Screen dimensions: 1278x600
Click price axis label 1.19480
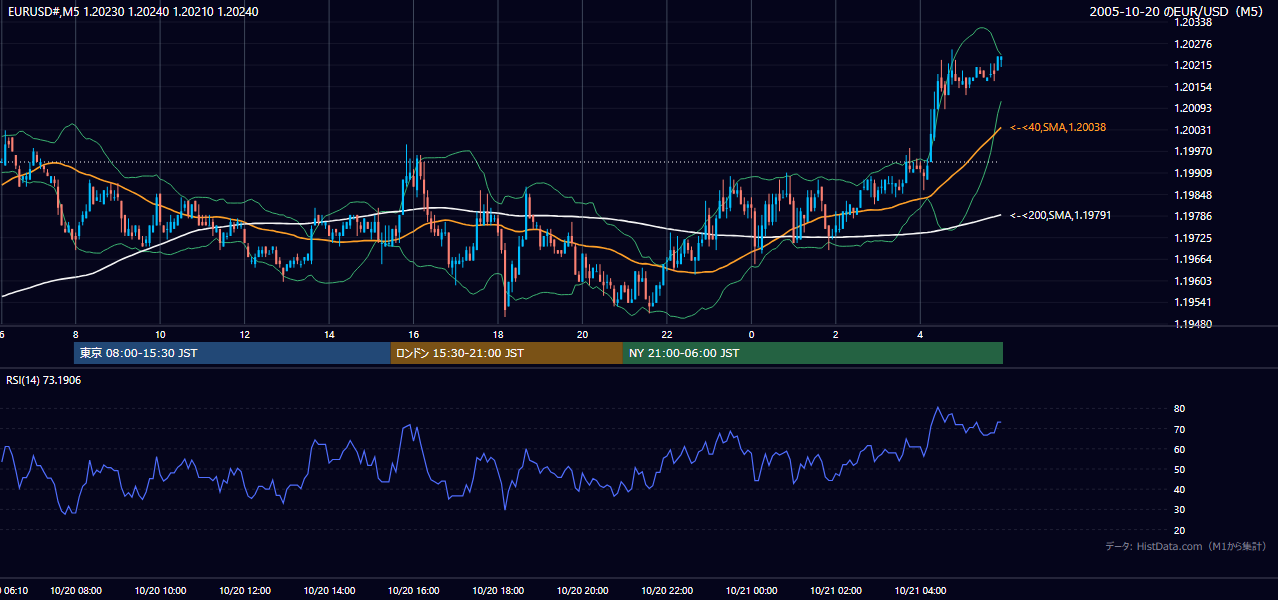point(1194,324)
